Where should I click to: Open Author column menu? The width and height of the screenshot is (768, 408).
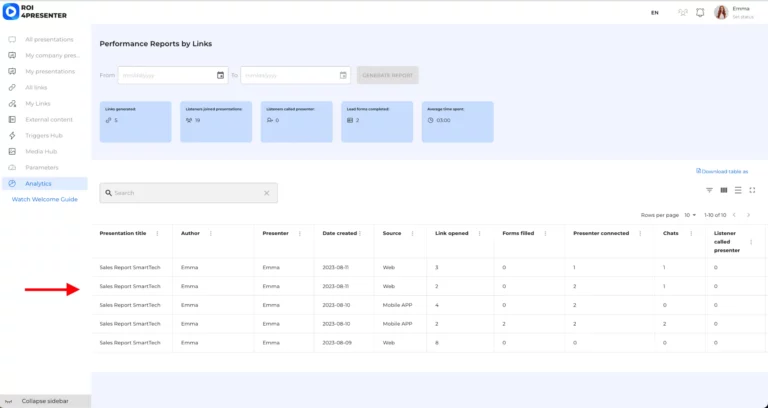(211, 234)
